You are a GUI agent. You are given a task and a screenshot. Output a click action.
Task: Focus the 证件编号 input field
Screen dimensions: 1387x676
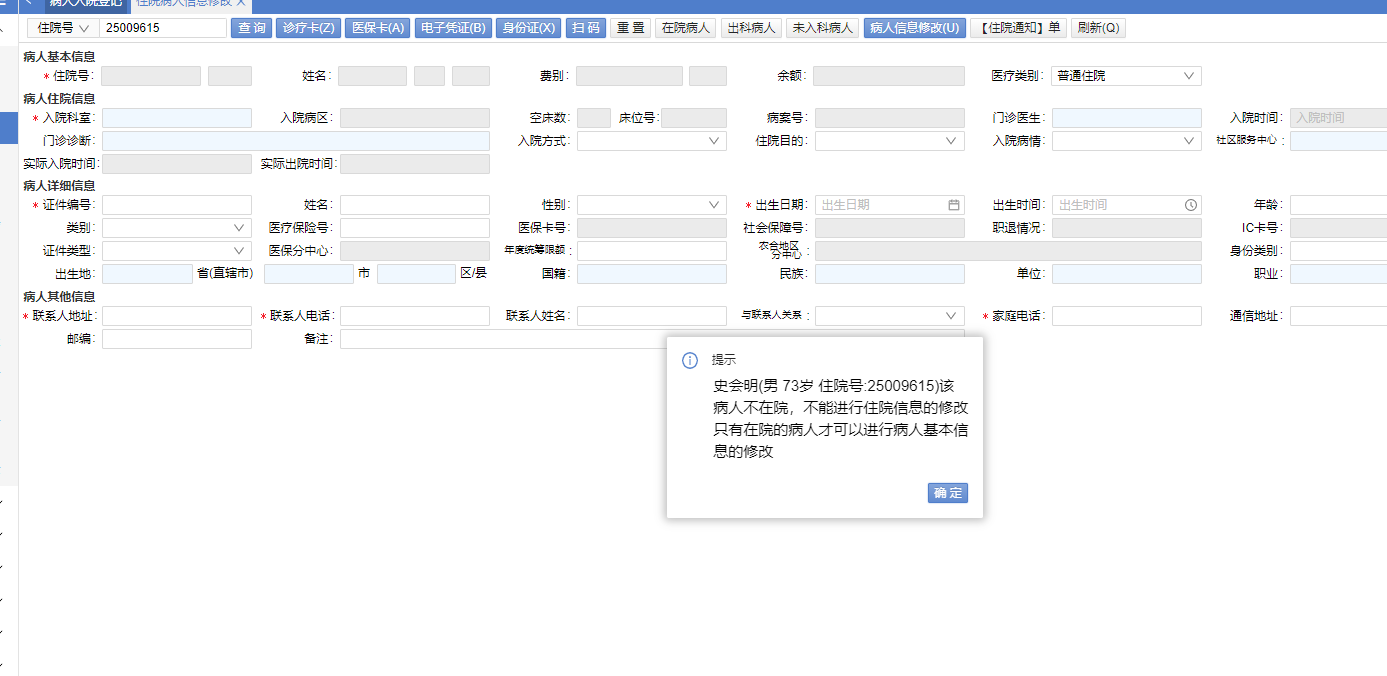point(177,205)
